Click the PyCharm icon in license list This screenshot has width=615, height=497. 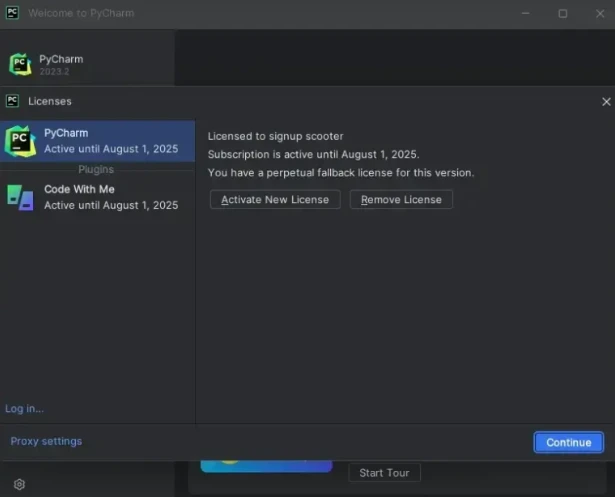pos(20,141)
